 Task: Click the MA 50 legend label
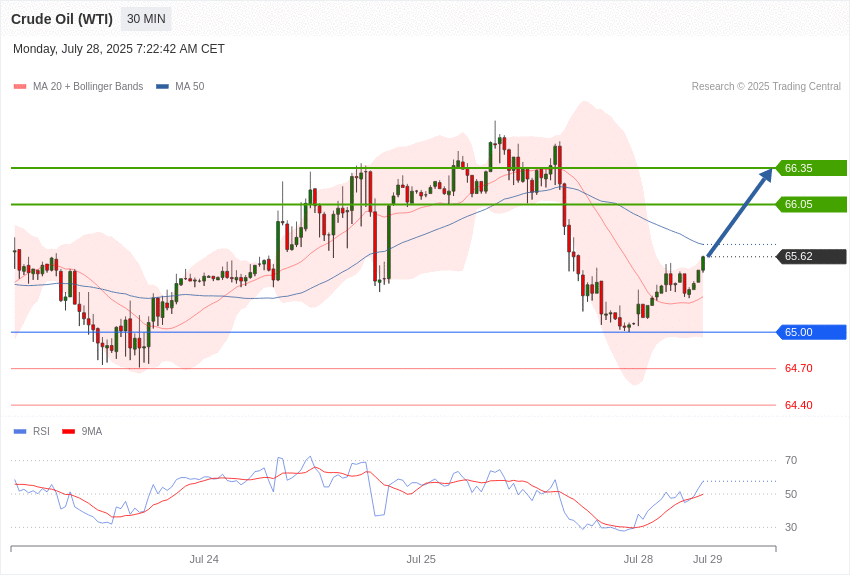pos(190,87)
